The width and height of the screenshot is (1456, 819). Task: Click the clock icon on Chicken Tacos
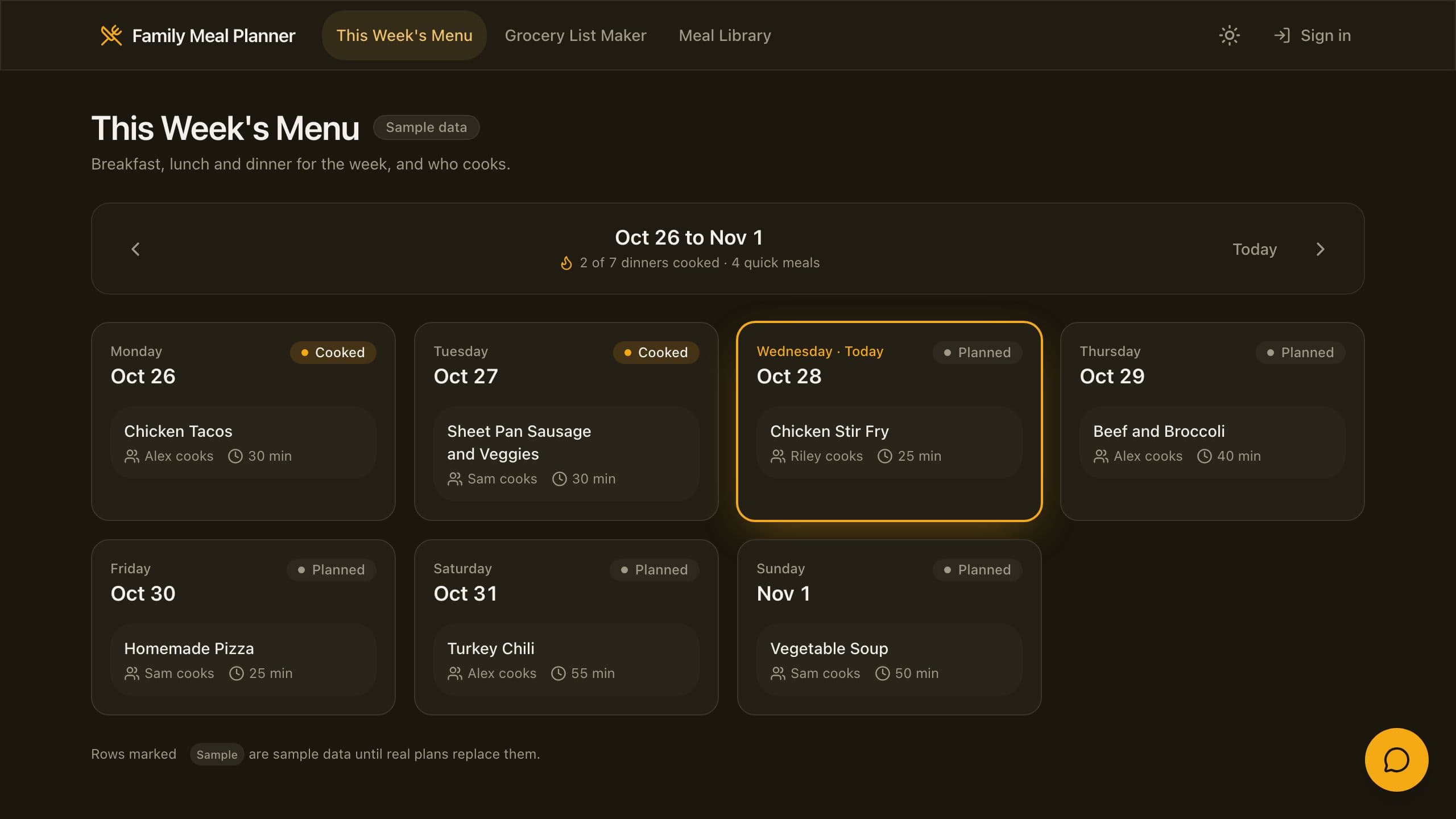(235, 456)
